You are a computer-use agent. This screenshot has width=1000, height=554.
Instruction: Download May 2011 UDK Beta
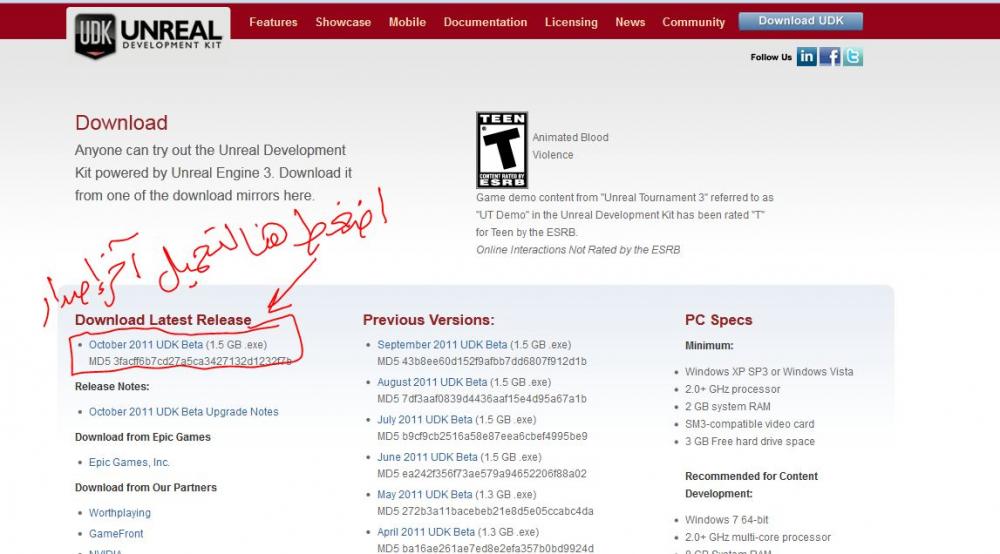click(425, 494)
